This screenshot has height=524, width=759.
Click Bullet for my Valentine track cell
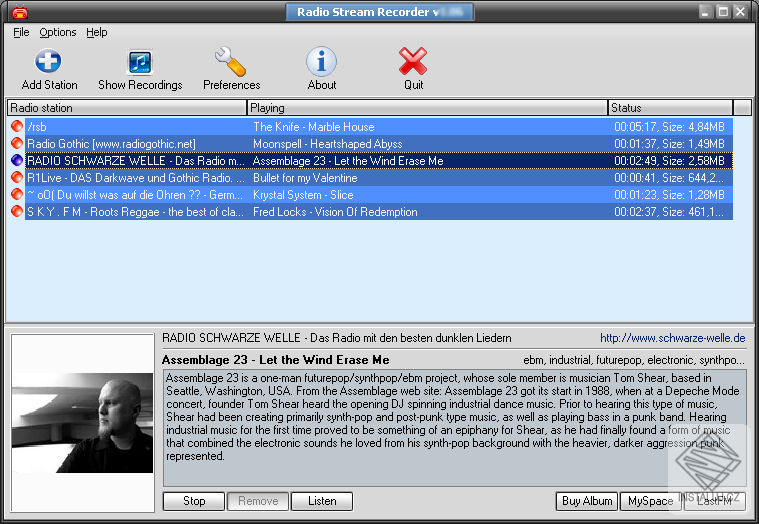305,178
